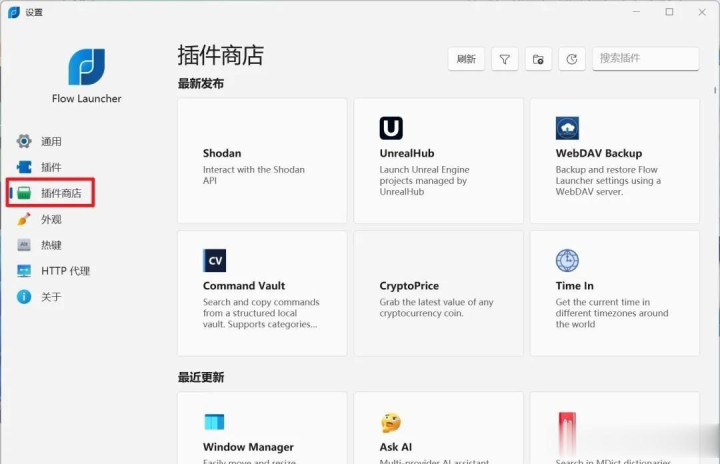Select 插件商店 in the sidebar

click(60, 193)
